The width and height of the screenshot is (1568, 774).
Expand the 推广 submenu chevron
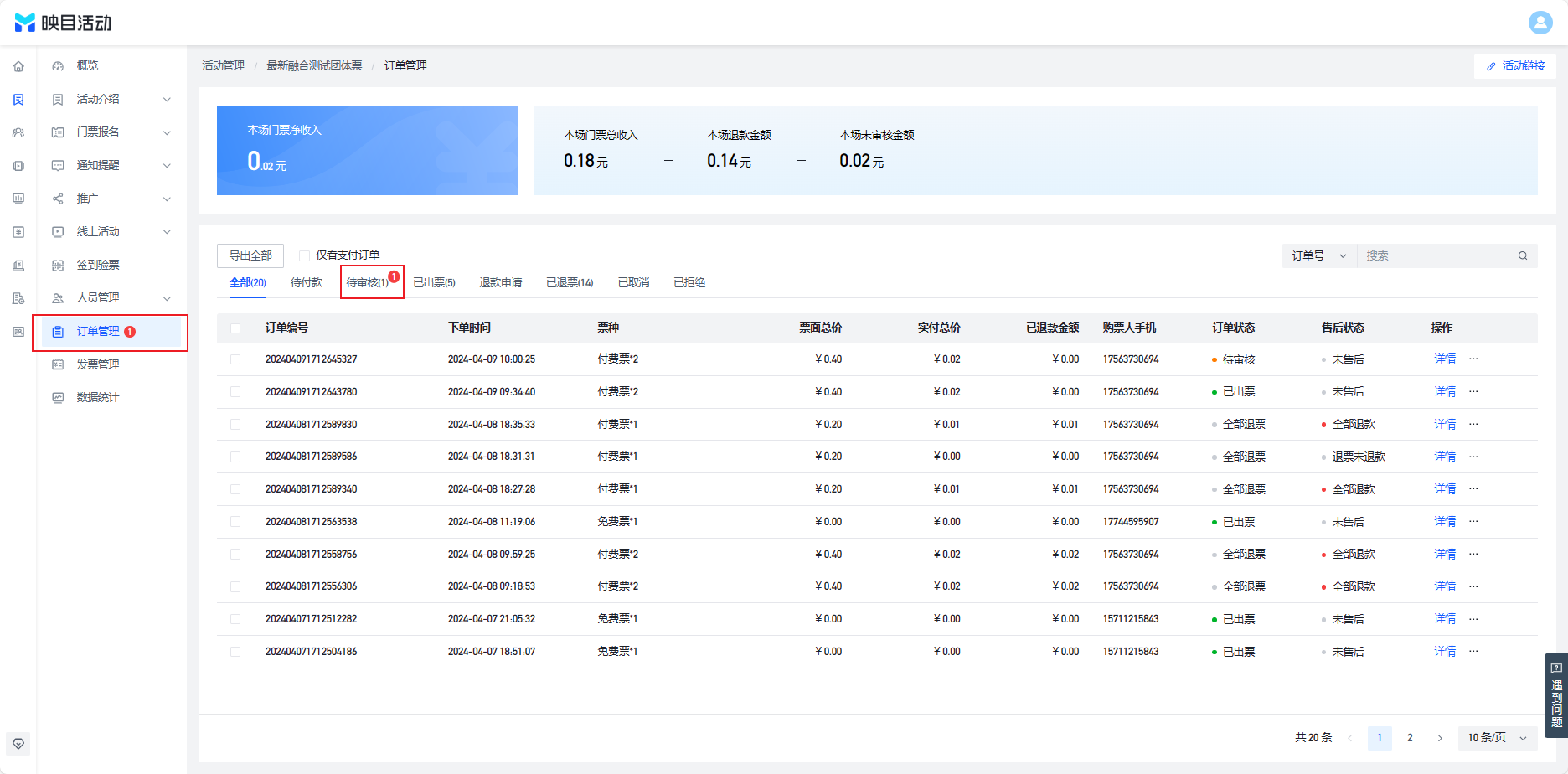[x=167, y=199]
